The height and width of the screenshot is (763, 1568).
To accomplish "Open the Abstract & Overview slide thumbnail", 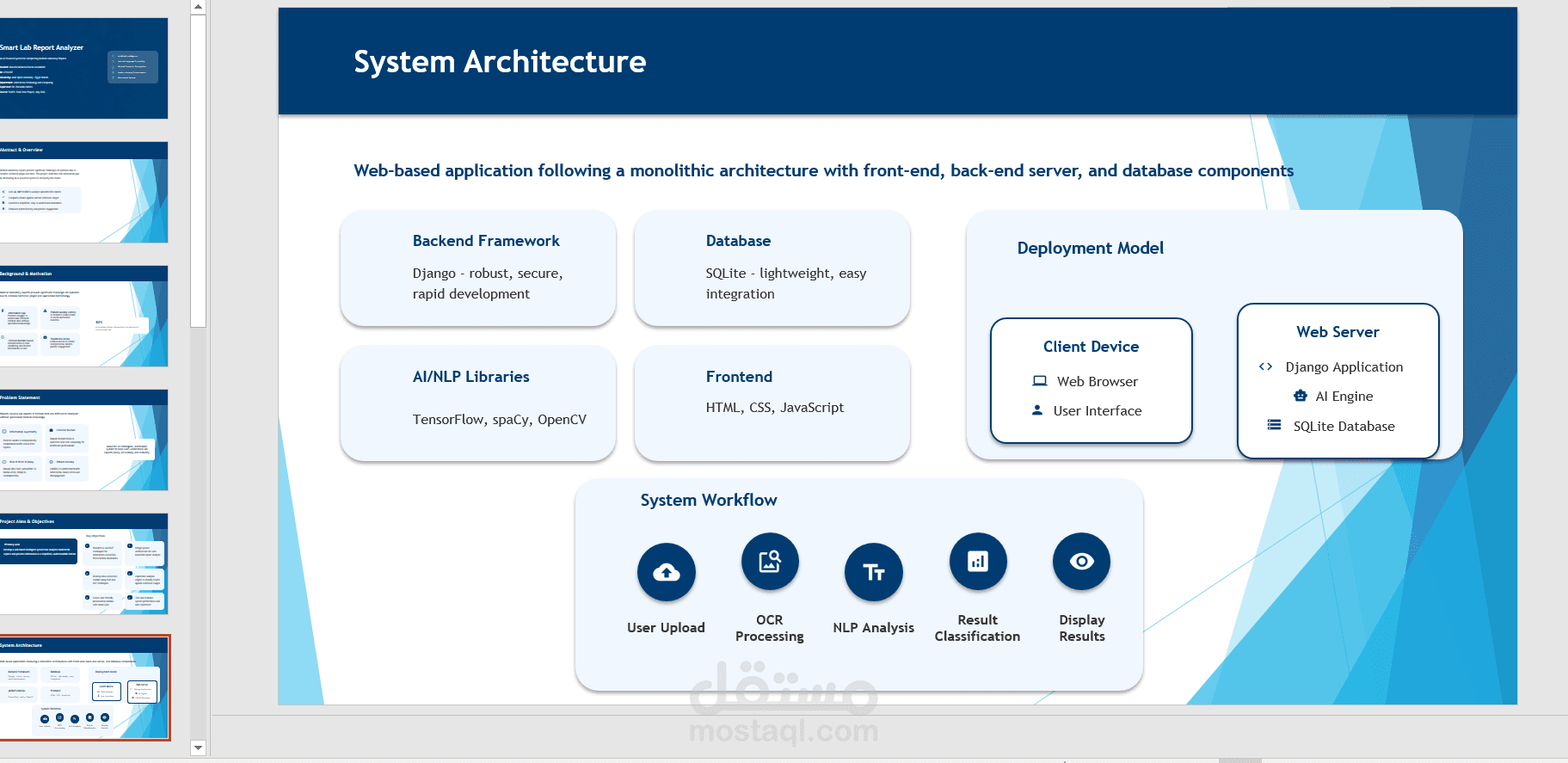I will [x=83, y=192].
